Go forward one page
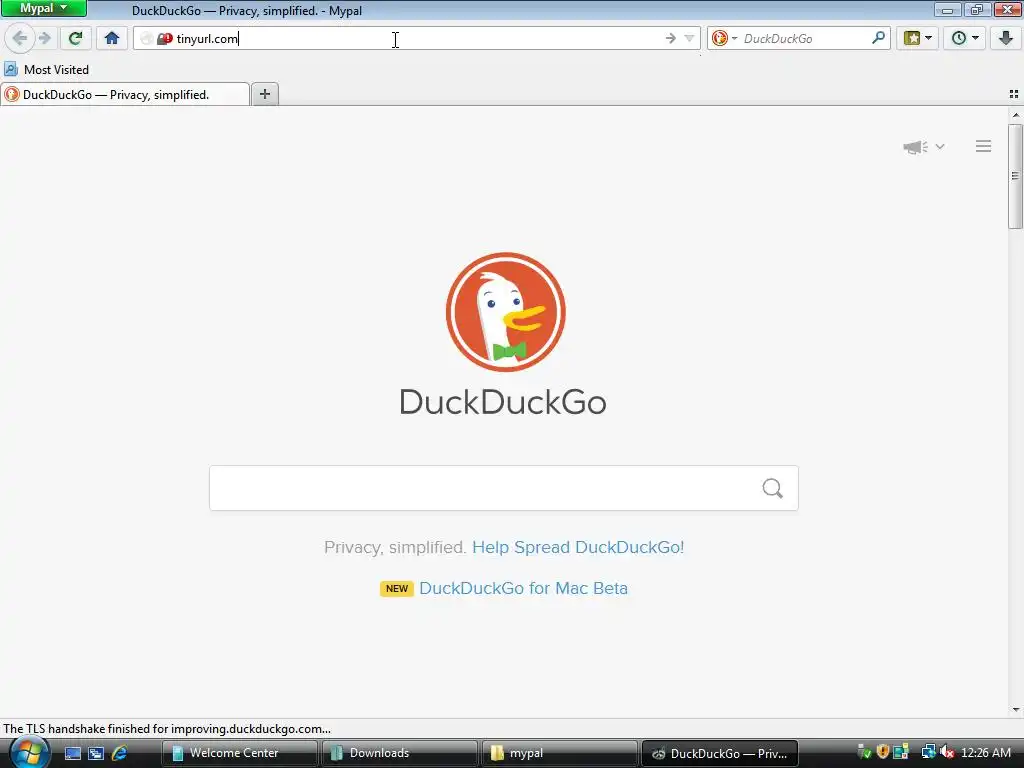1024x768 pixels. coord(45,38)
